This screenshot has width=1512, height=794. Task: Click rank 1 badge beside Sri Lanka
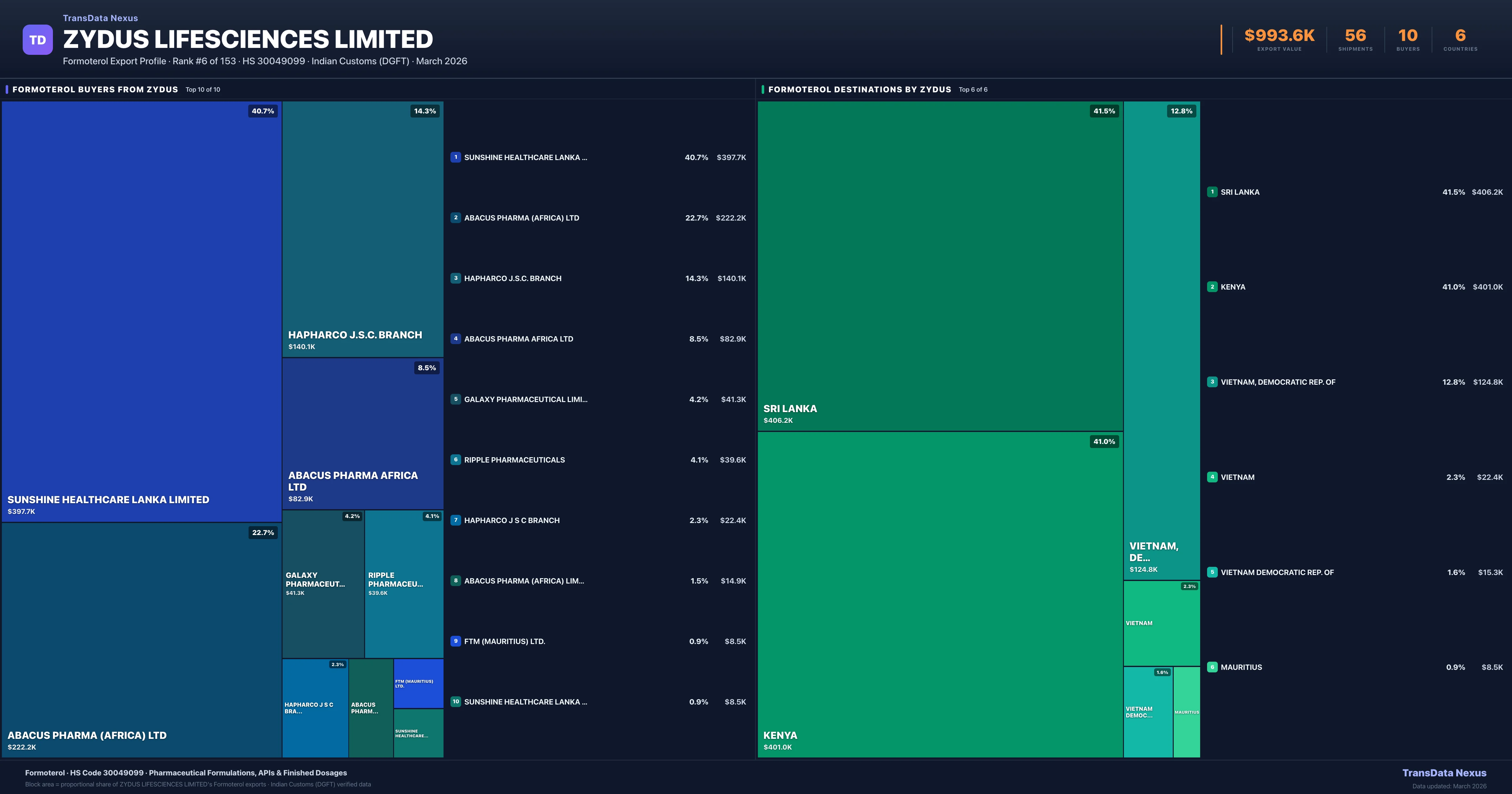click(x=1212, y=192)
